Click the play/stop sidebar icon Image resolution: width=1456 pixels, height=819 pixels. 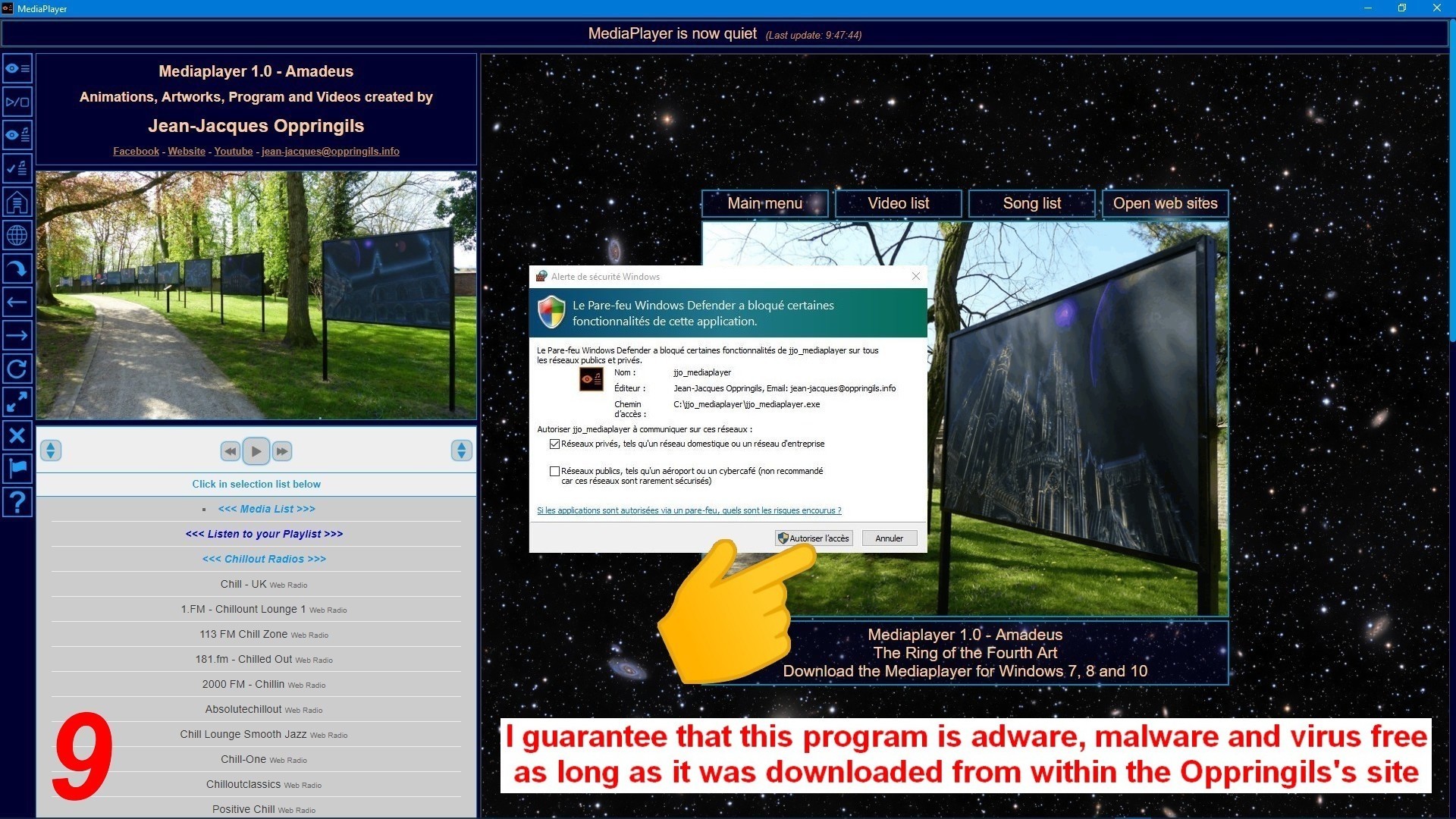click(17, 102)
